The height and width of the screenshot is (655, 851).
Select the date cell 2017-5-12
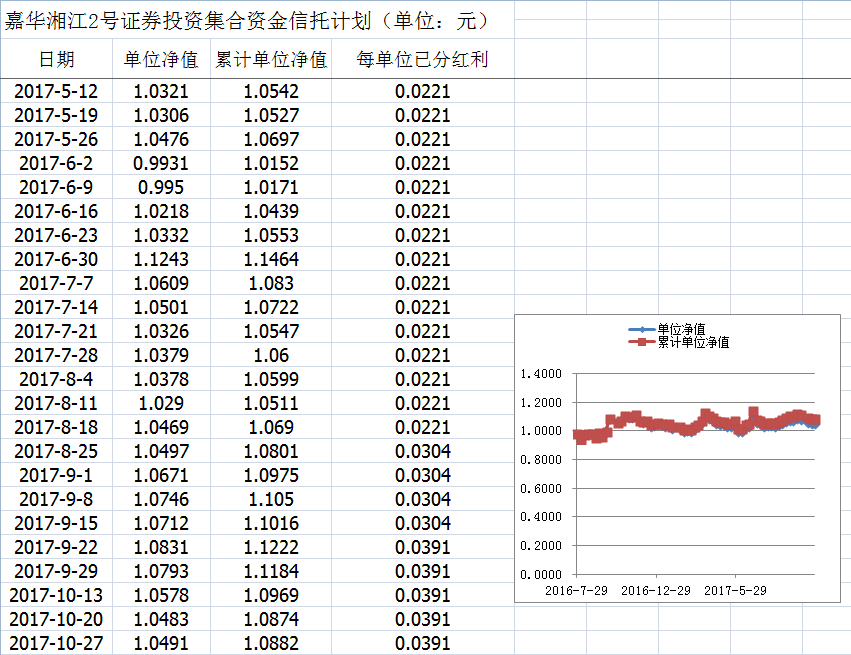click(x=56, y=91)
